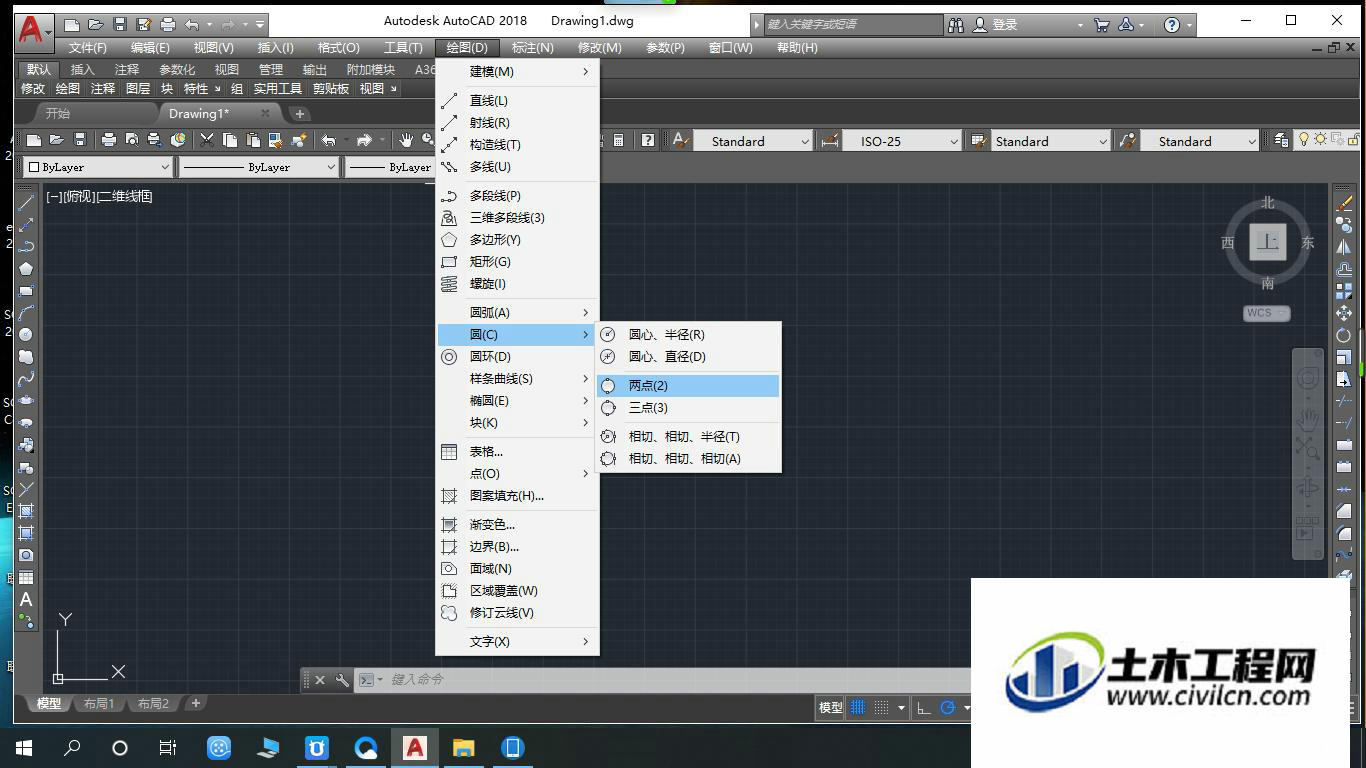Select the Region tool in left draw toolbar
The height and width of the screenshot is (768, 1366).
pyautogui.click(x=26, y=555)
